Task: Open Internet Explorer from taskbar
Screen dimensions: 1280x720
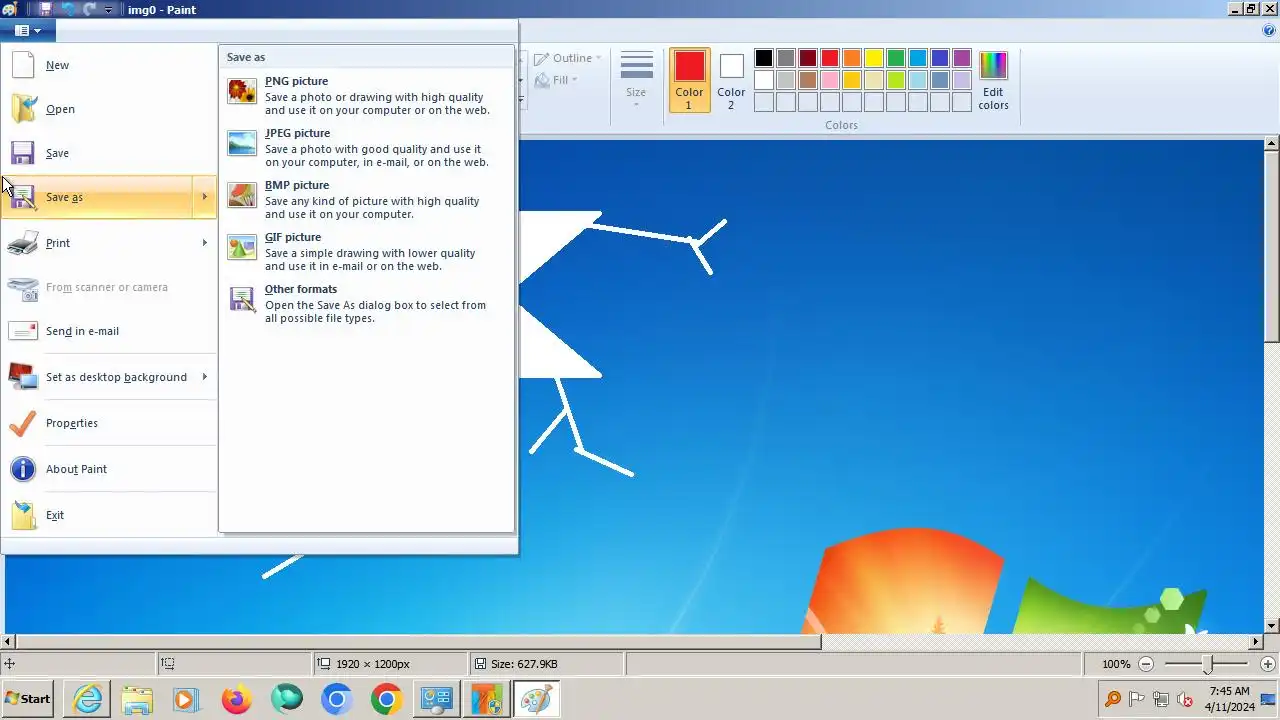Action: pyautogui.click(x=88, y=699)
